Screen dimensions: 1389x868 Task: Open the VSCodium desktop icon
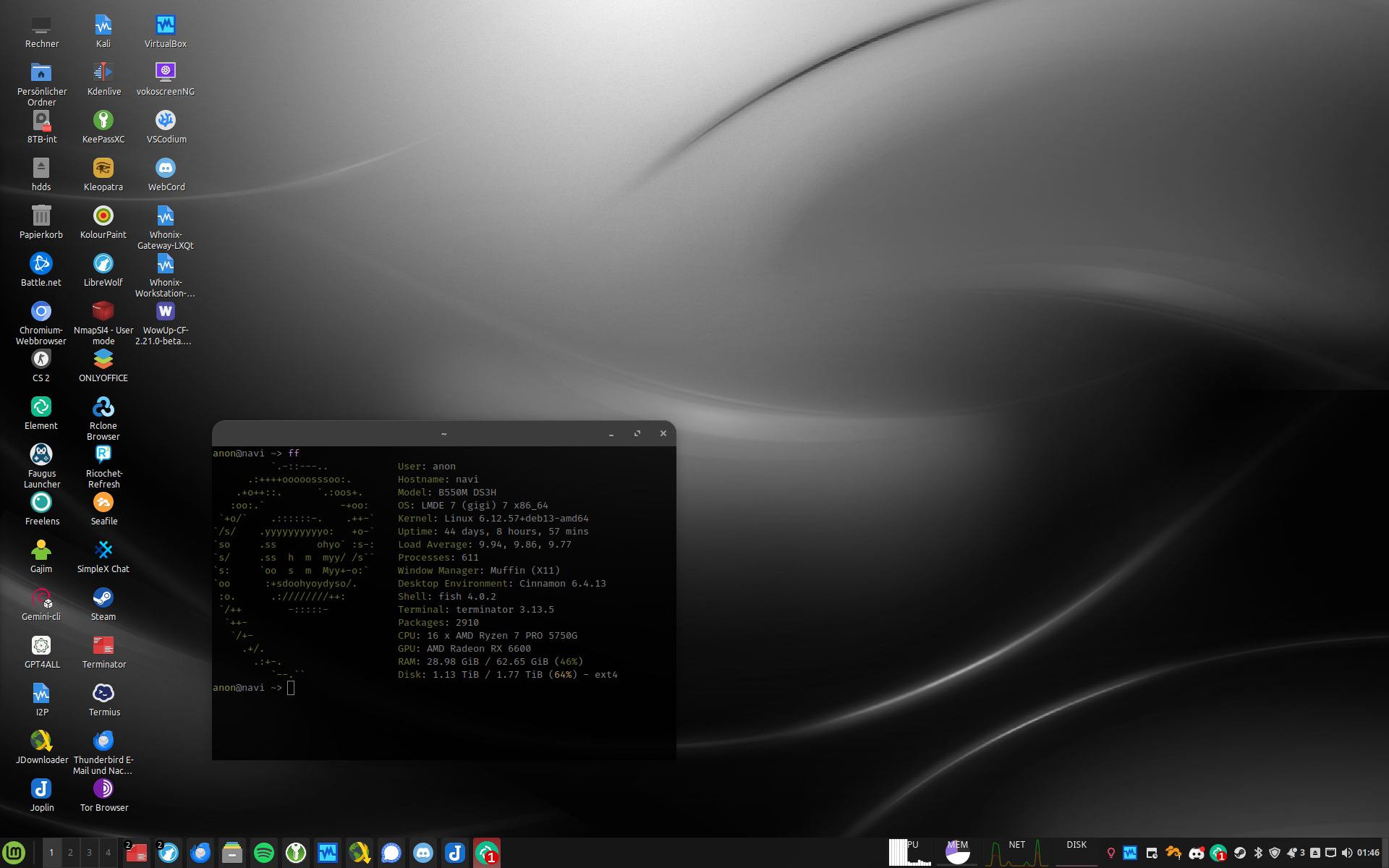pos(166,121)
